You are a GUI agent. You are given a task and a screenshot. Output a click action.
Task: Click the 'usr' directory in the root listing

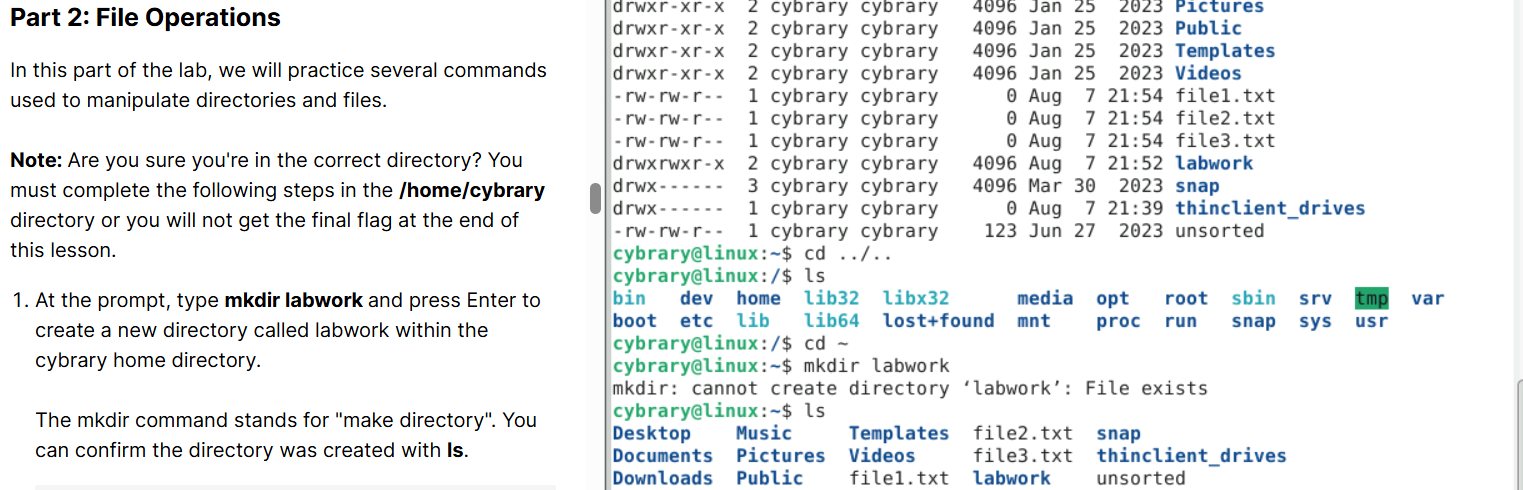point(1371,321)
